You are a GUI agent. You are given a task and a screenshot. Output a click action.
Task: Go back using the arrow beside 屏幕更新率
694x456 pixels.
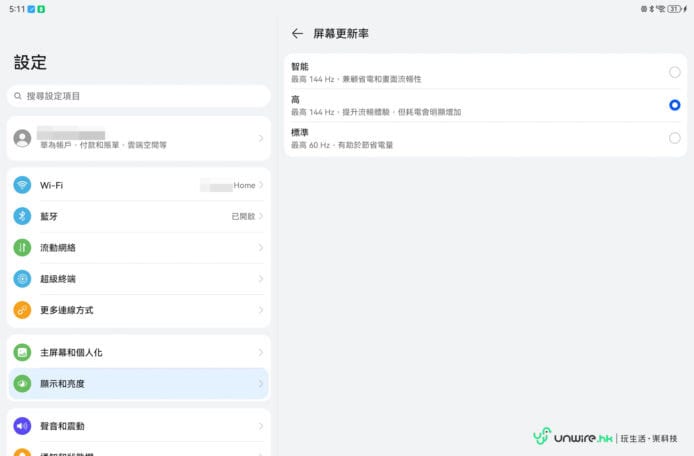[x=297, y=33]
